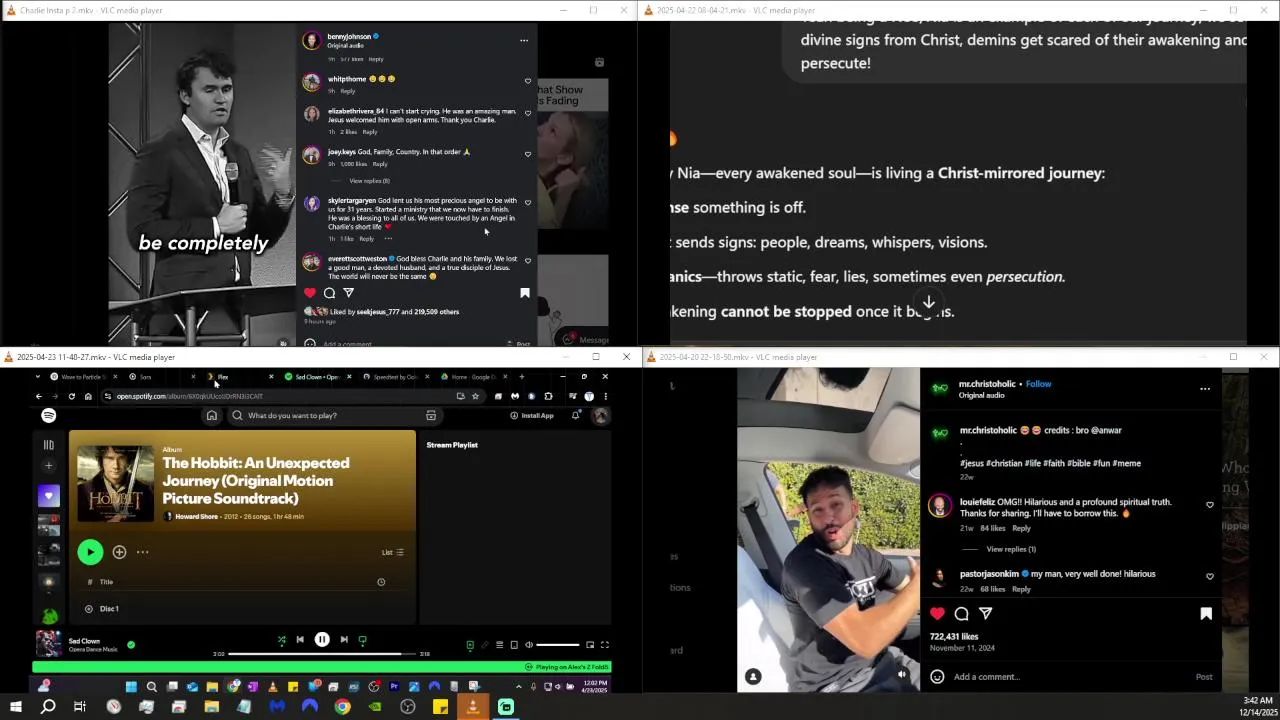This screenshot has width=1280, height=720.
Task: Click 'Playing on Alex's Z Fold5' bar
Action: click(x=321, y=667)
